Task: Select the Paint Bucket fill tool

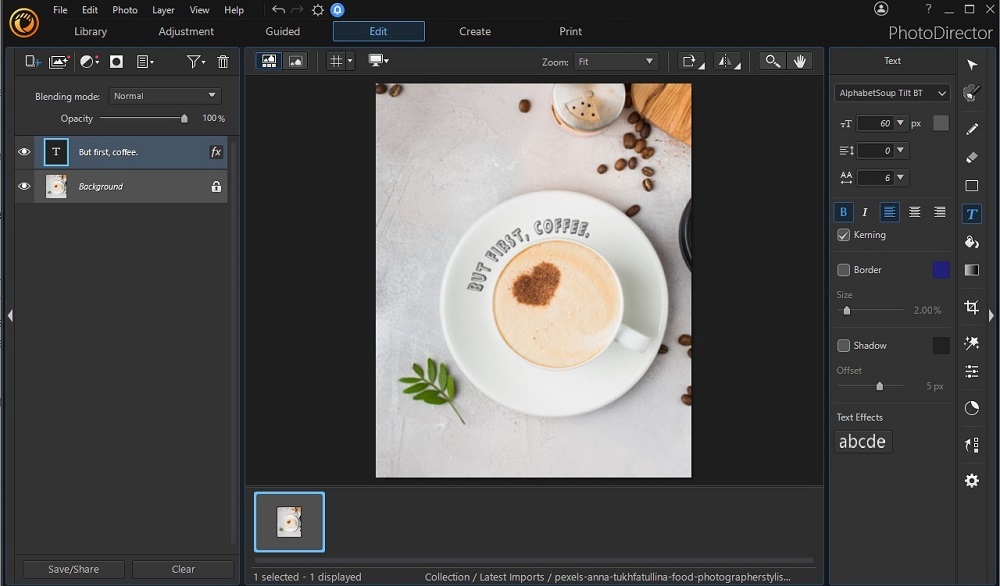Action: point(971,241)
